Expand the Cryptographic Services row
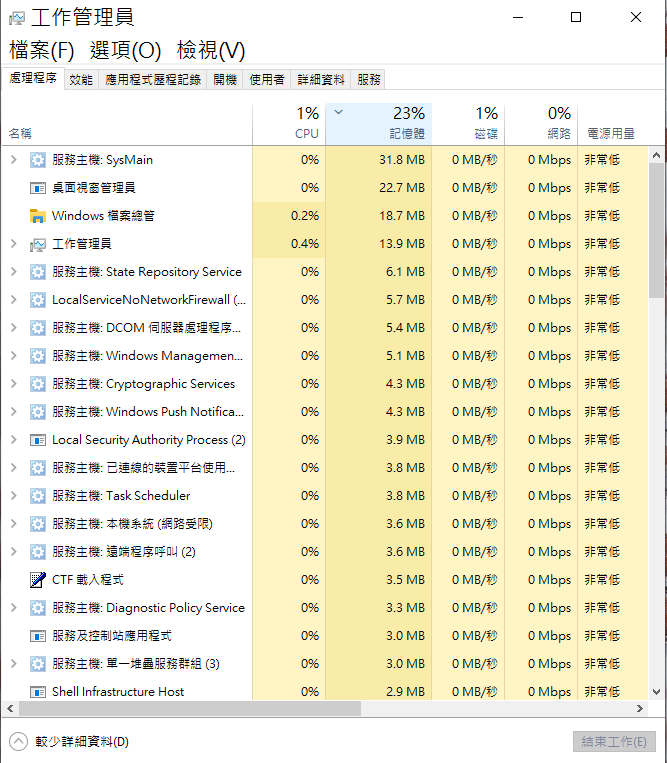This screenshot has width=667, height=763. [x=14, y=384]
